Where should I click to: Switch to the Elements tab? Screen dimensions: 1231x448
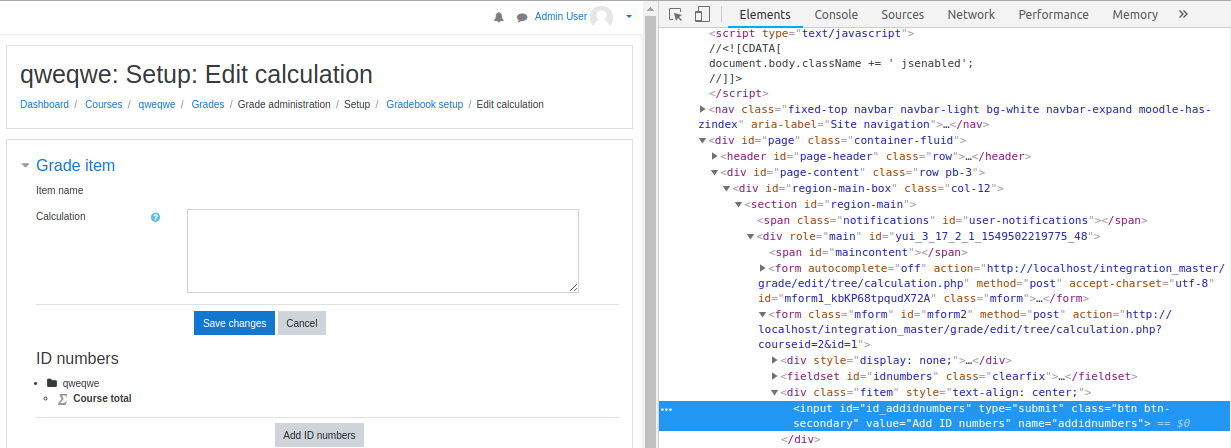765,14
